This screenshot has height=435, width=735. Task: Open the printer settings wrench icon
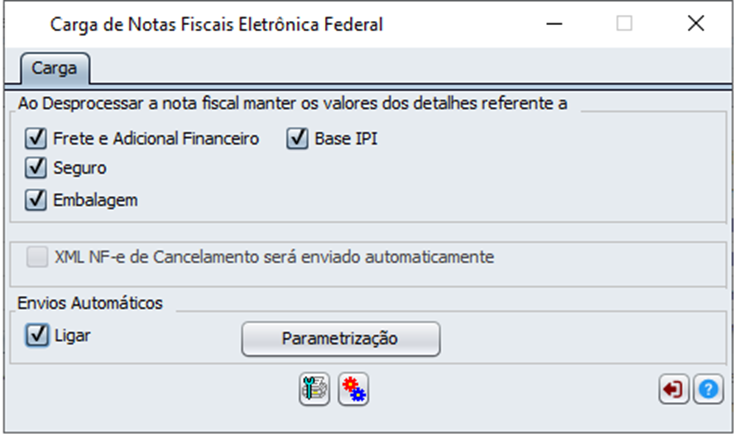315,389
